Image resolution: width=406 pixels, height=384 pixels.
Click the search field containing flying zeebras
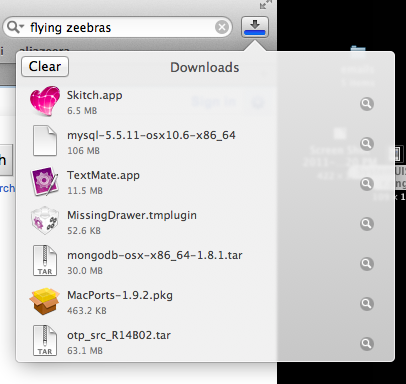(117, 27)
